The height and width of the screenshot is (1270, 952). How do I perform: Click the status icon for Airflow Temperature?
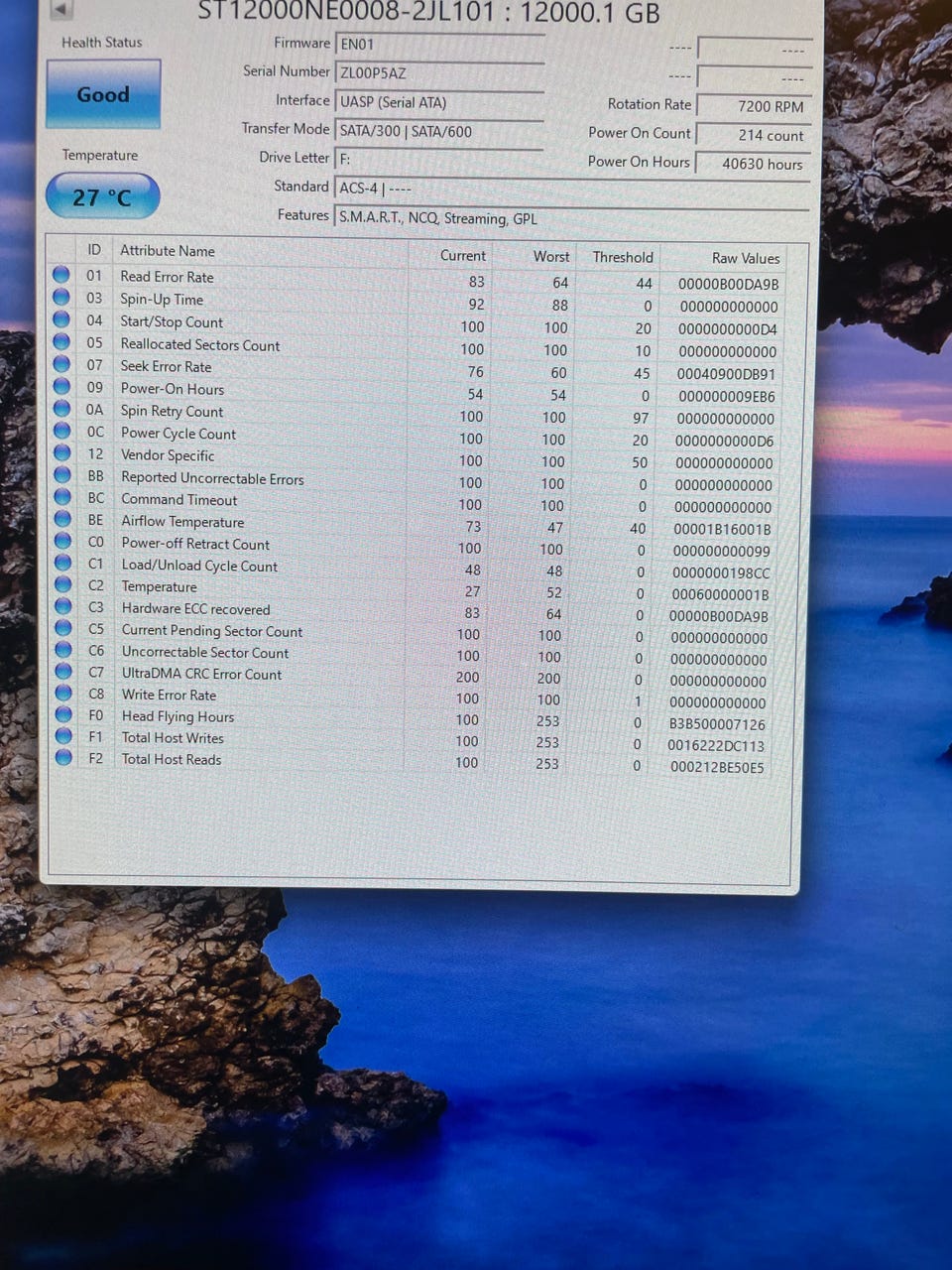point(61,518)
